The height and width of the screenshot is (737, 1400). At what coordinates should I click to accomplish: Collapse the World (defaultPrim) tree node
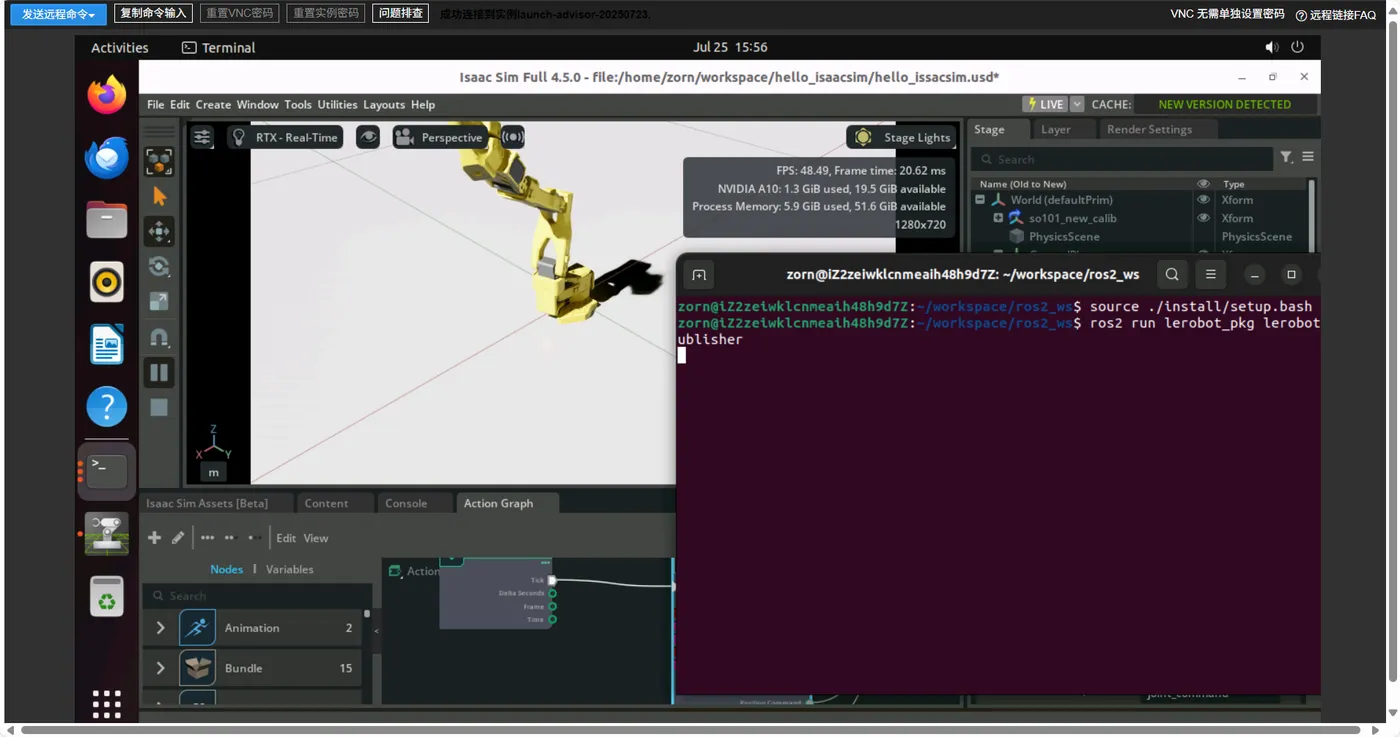pyautogui.click(x=980, y=199)
